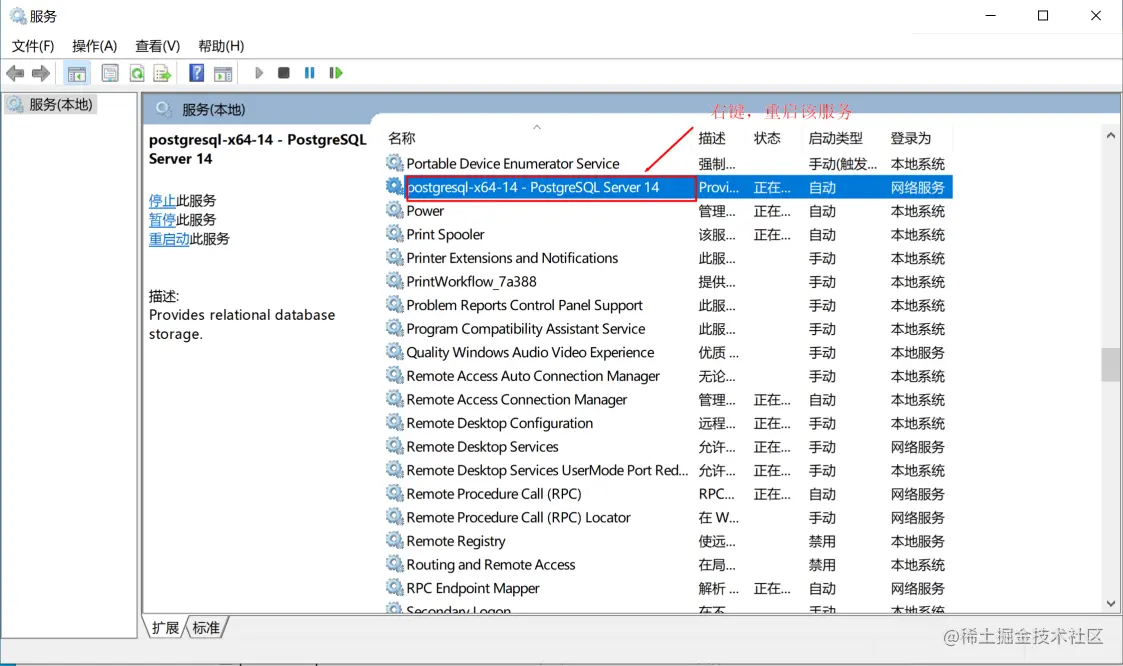Sort by the 登录为 column header
The image size is (1123, 666).
[x=910, y=138]
